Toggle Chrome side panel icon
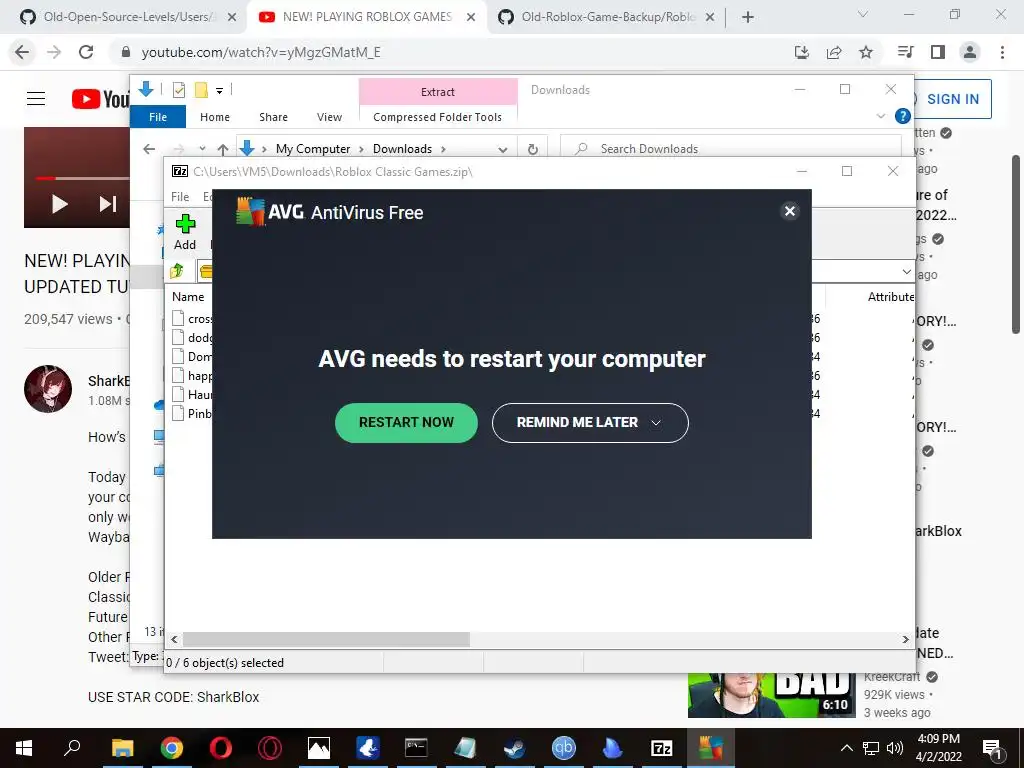Viewport: 1024px width, 768px height. coord(938,52)
